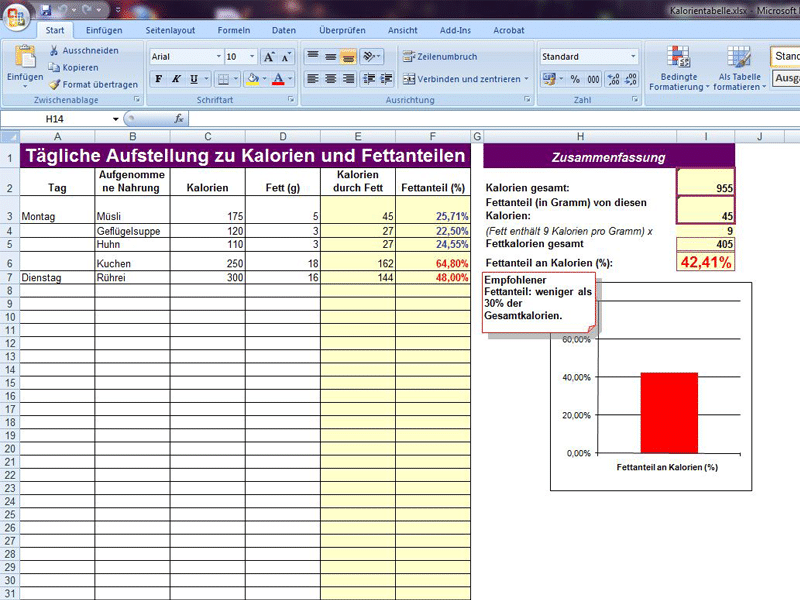
Task: Click the Ausschneiden scissors icon
Action: pos(54,51)
